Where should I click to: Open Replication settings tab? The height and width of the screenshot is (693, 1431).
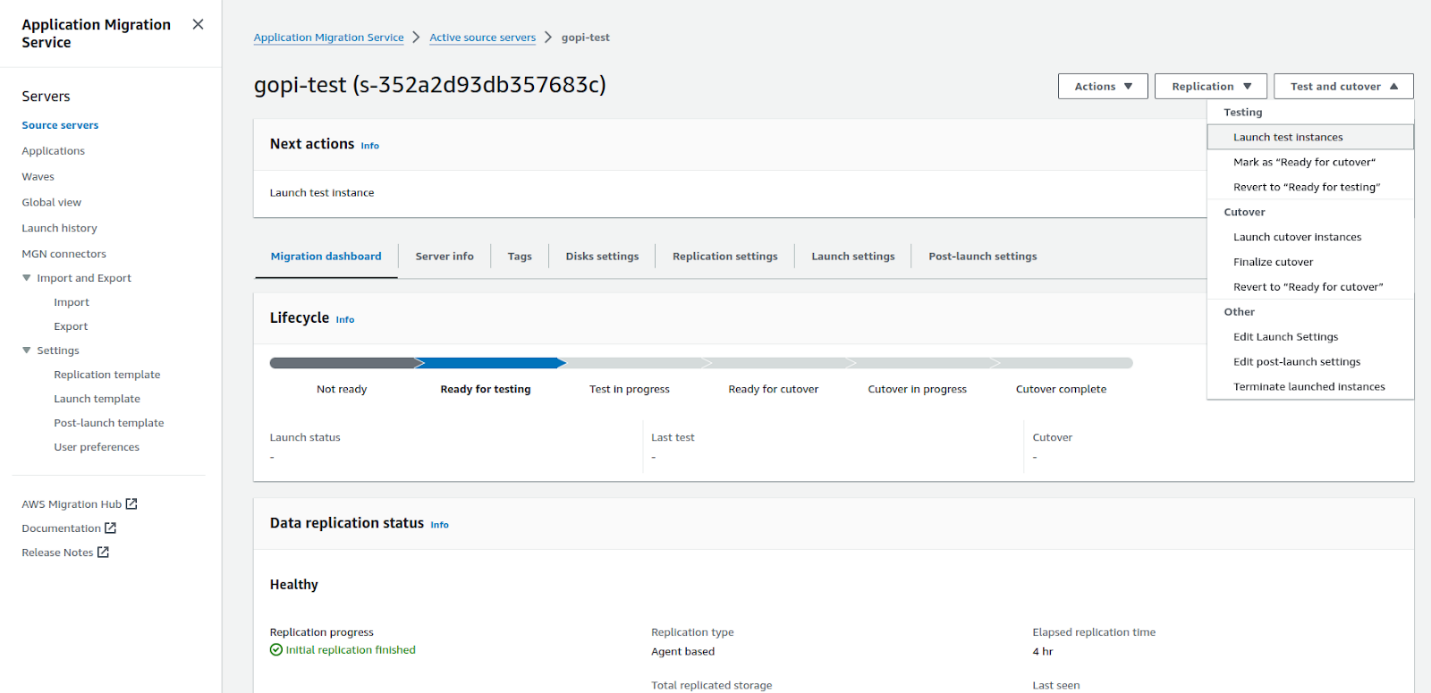click(x=725, y=256)
